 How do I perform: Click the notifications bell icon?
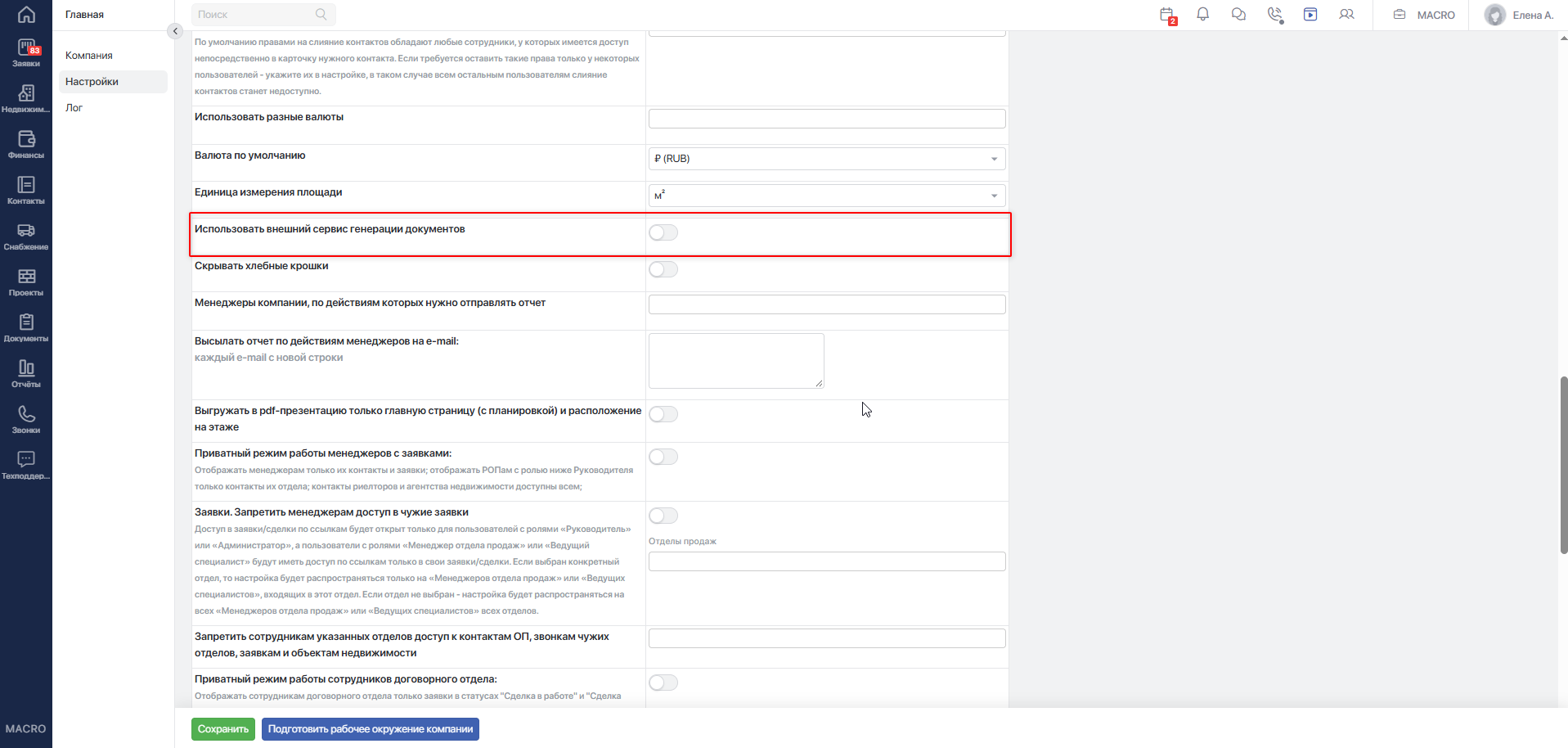1202,15
